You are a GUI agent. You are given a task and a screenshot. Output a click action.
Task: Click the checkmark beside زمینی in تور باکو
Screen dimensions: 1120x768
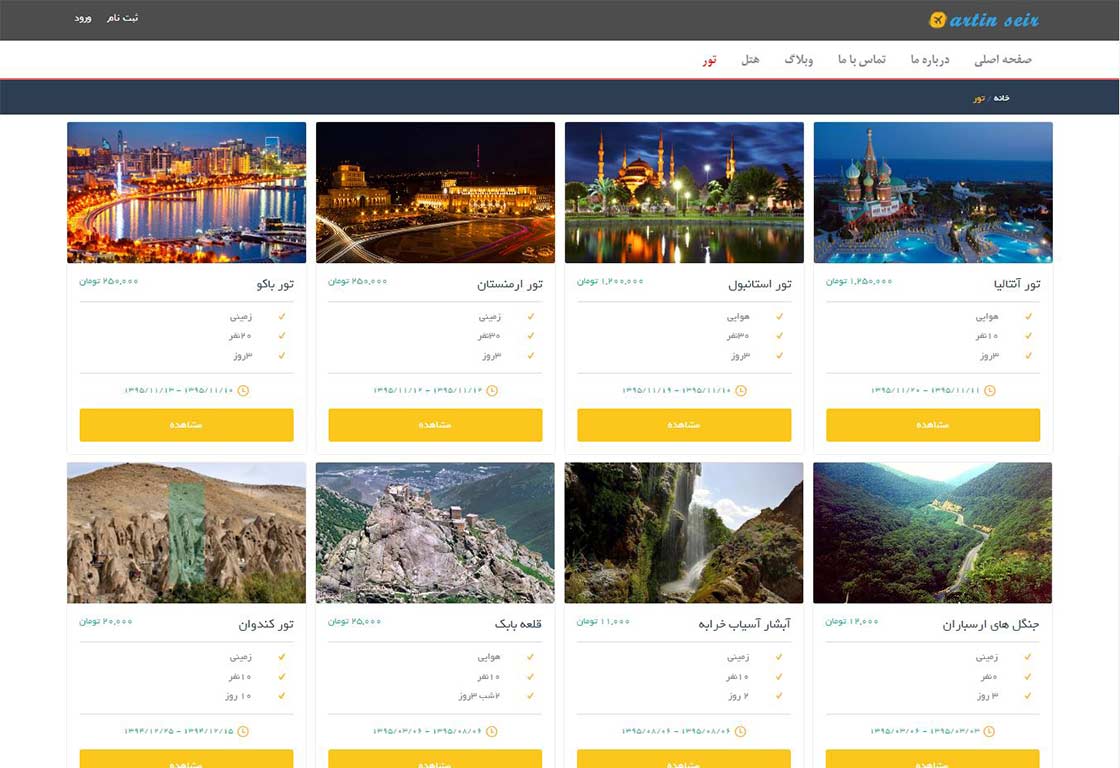(x=282, y=316)
